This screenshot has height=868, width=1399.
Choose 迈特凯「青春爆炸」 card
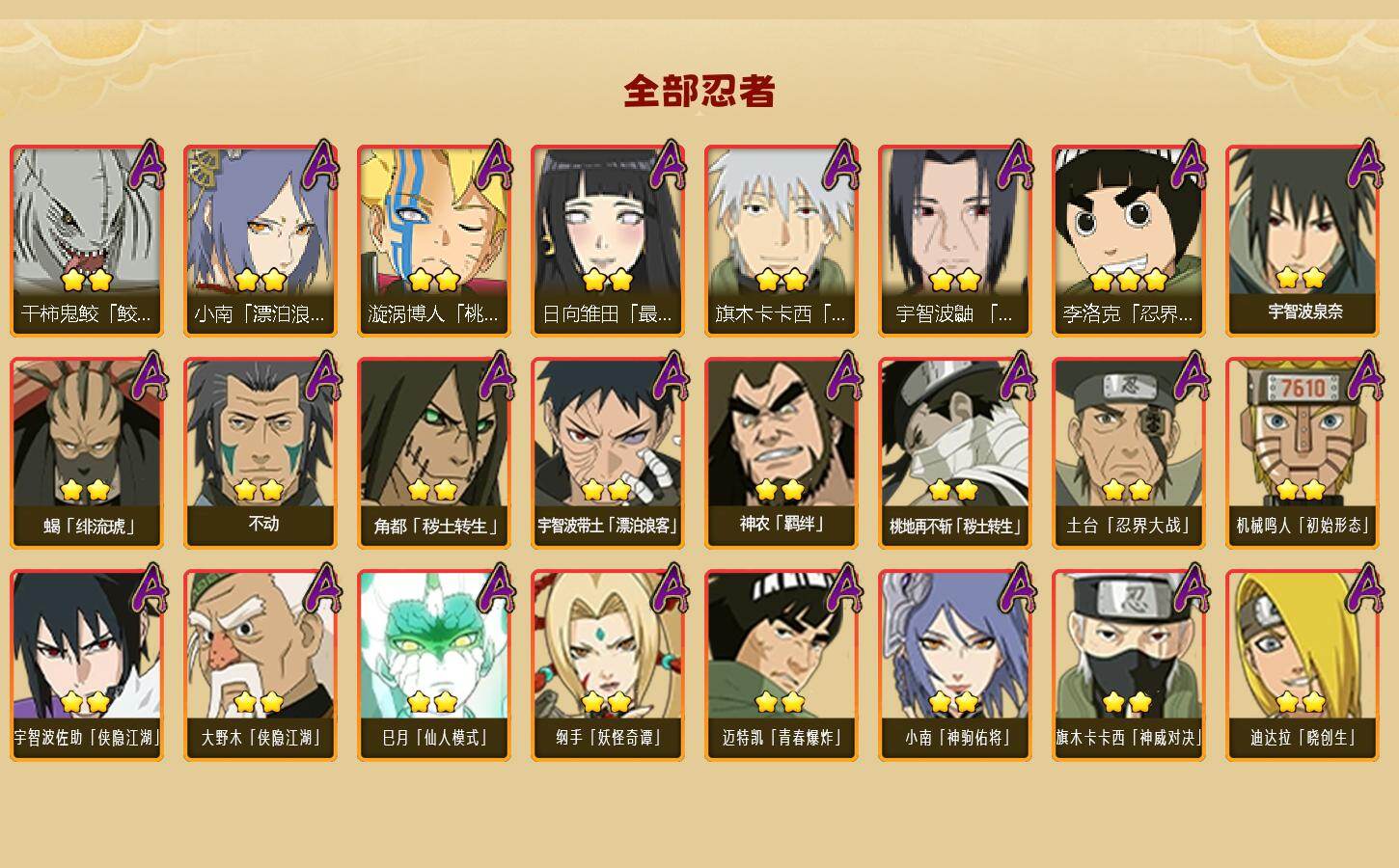(x=782, y=665)
